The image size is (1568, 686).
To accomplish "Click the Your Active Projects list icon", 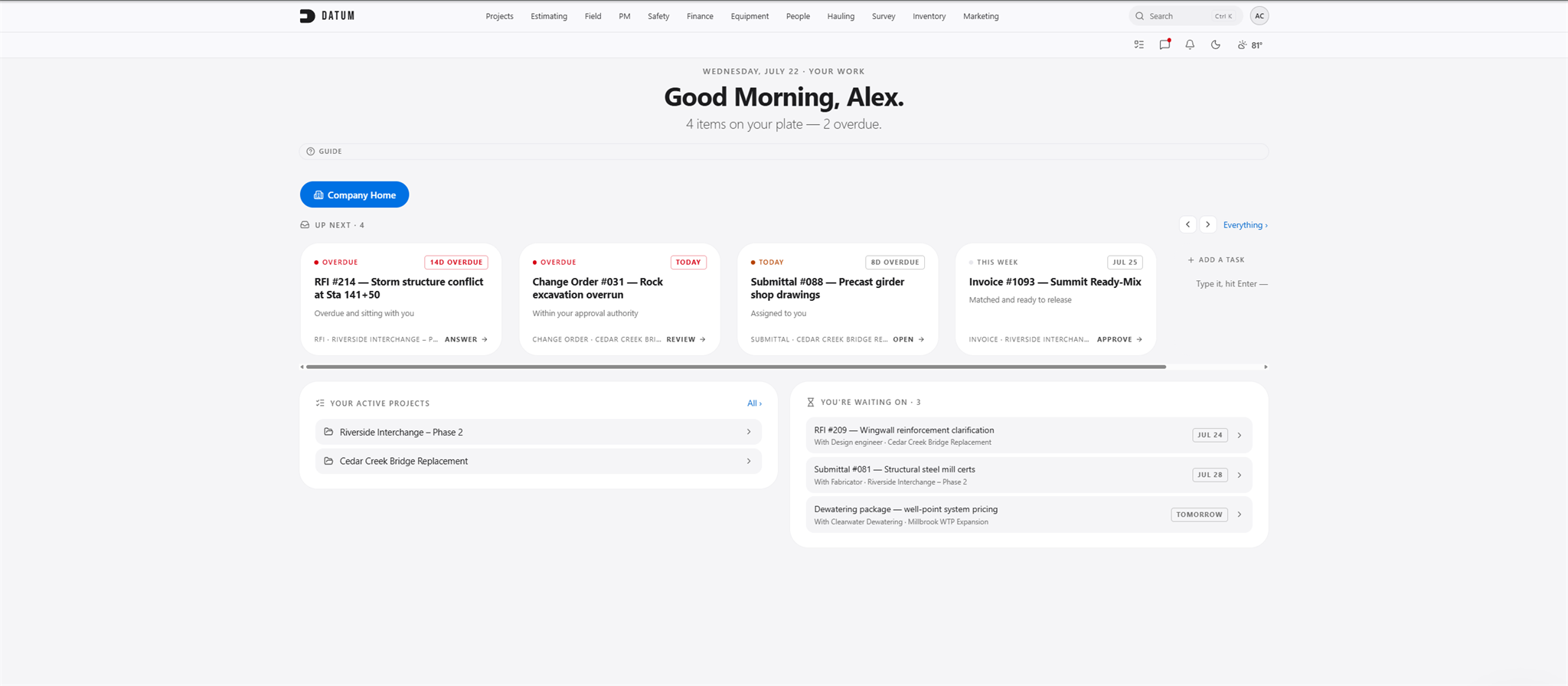I will click(320, 403).
